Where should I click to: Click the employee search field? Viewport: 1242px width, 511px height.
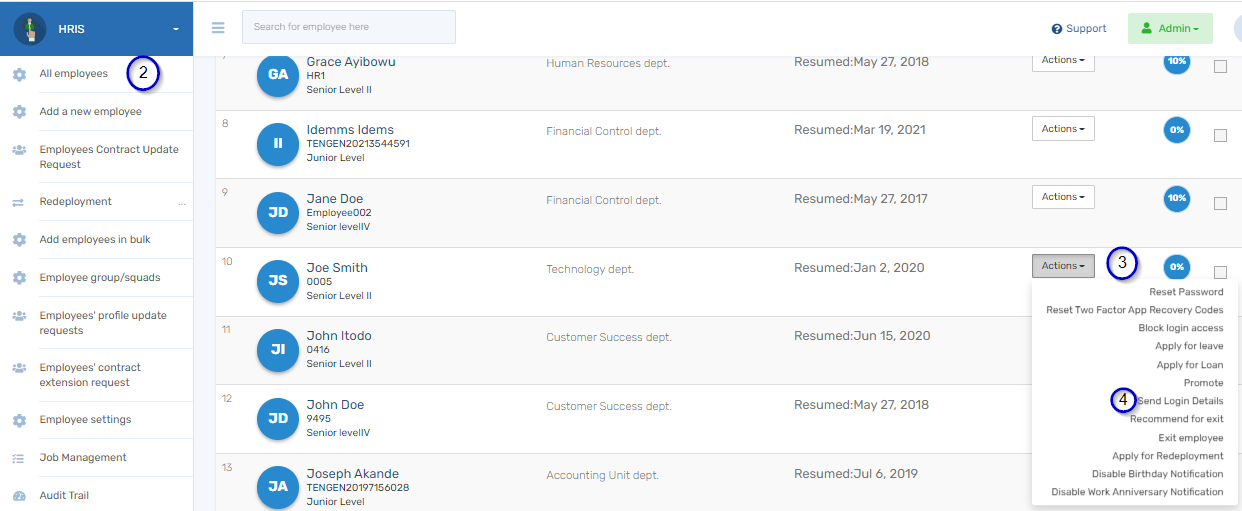click(348, 27)
